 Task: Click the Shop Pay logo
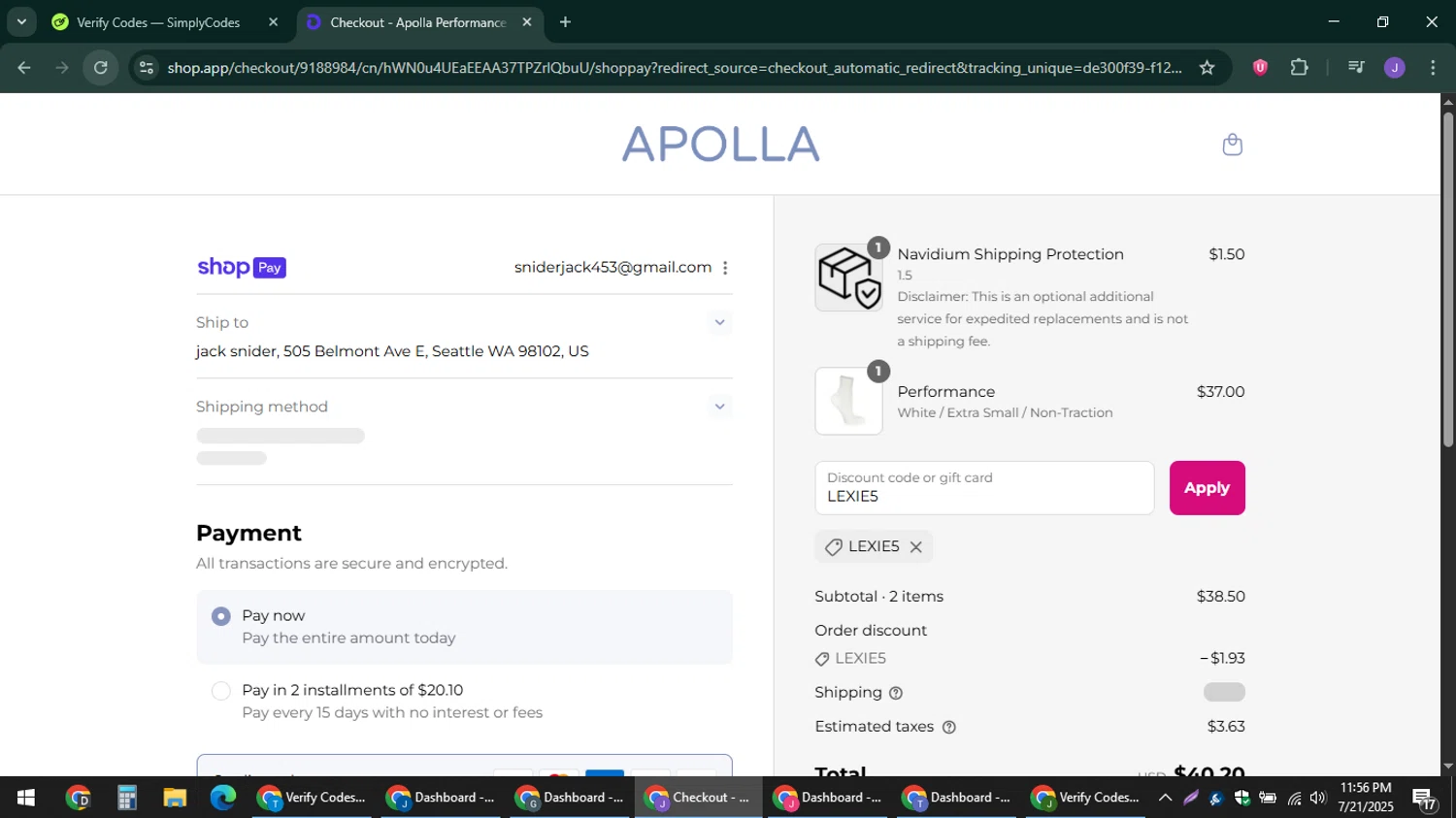pos(242,268)
